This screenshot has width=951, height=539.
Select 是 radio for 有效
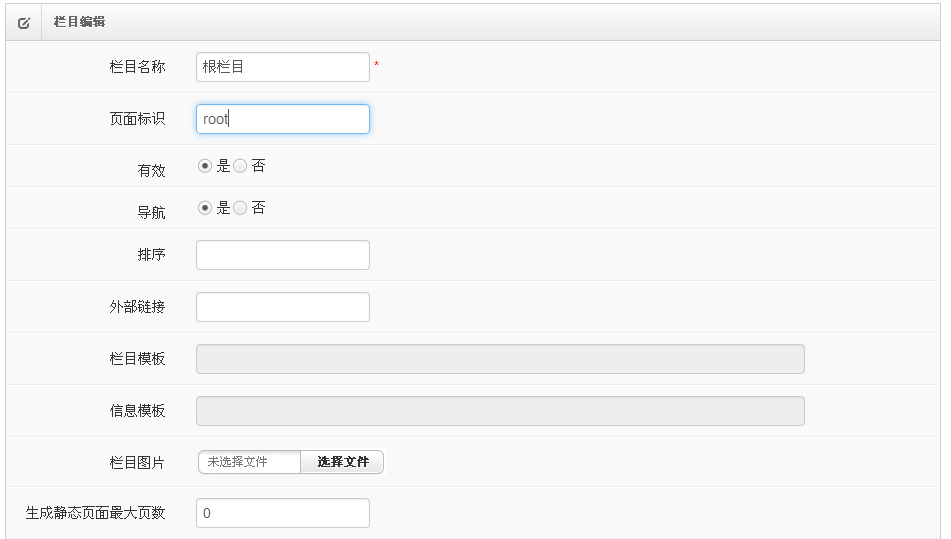point(205,166)
